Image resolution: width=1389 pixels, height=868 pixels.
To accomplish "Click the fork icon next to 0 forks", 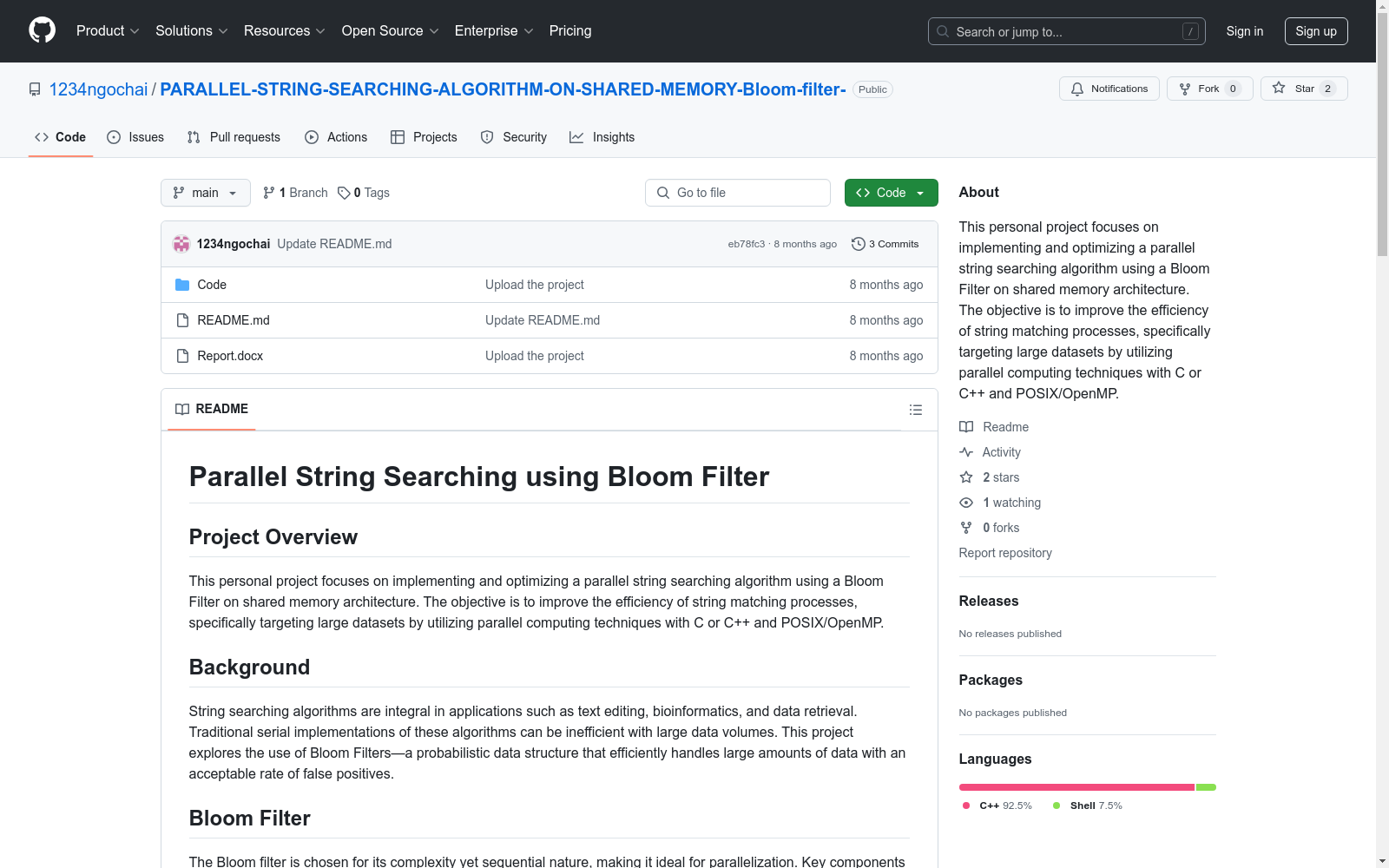I will tap(966, 528).
